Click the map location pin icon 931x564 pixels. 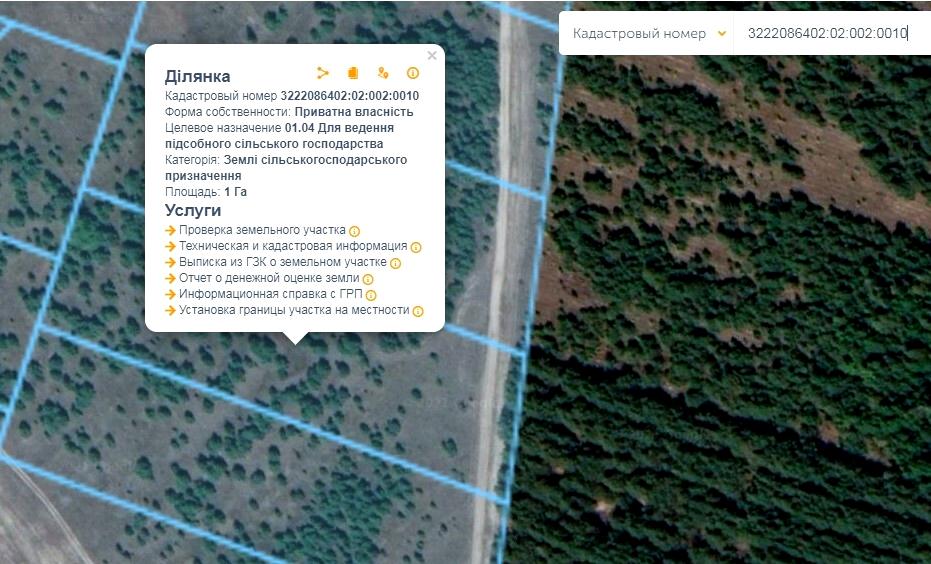[x=383, y=73]
